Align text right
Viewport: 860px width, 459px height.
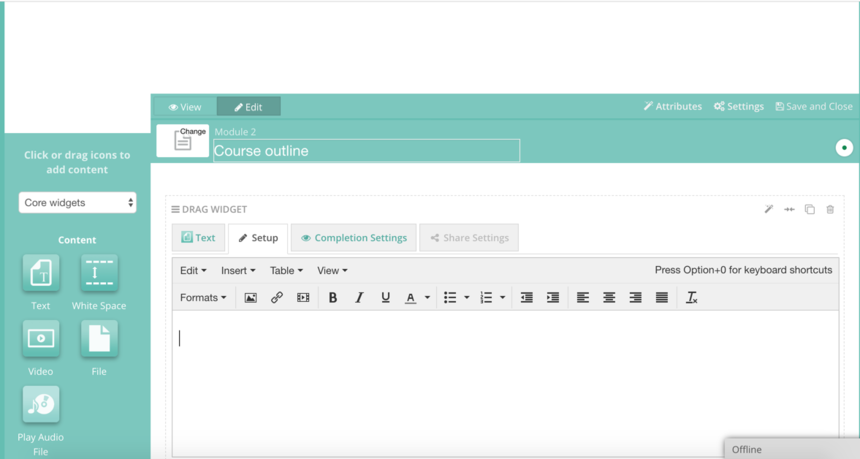[635, 298]
